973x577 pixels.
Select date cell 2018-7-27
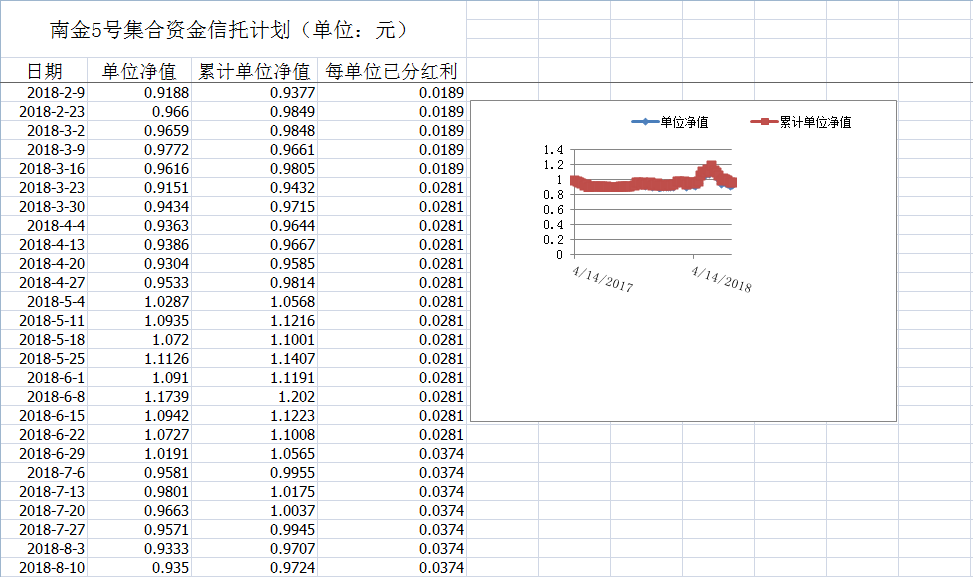pyautogui.click(x=44, y=529)
